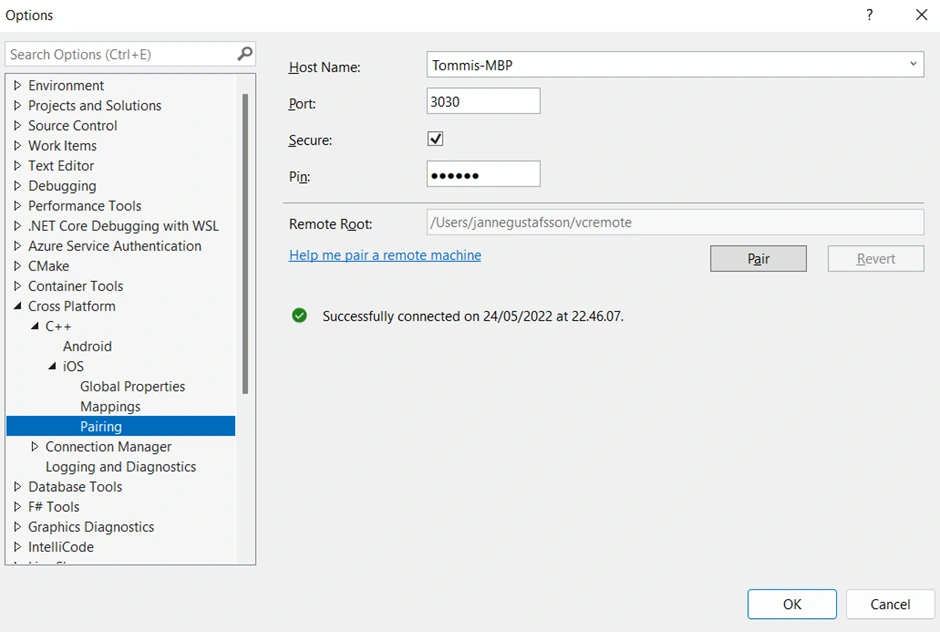This screenshot has width=940, height=632.
Task: Expand the Connection Manager node
Action: (x=35, y=447)
